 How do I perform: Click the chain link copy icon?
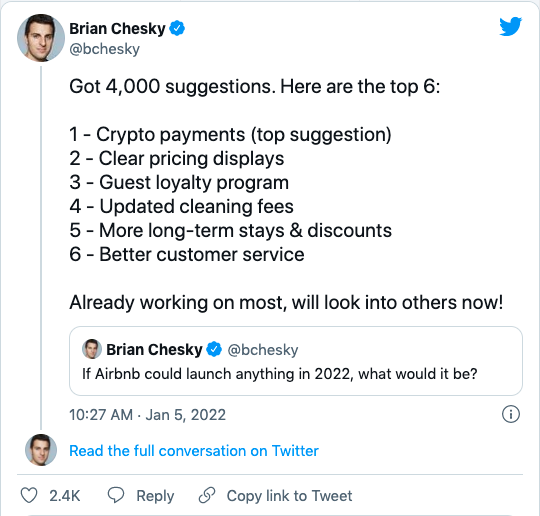click(207, 495)
